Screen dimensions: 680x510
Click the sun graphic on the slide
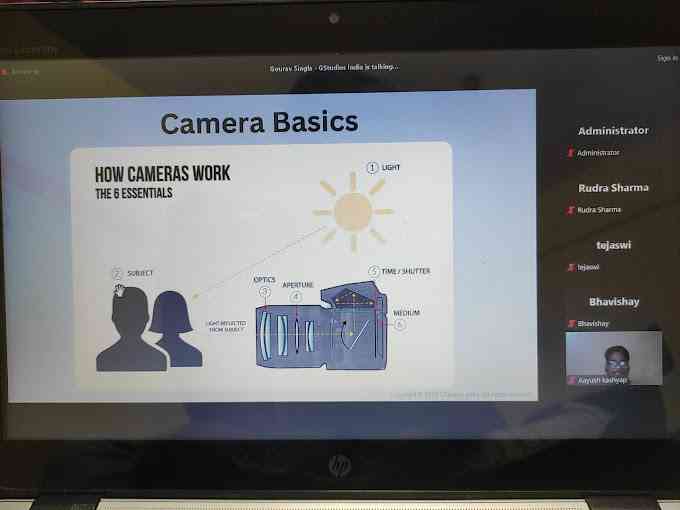[x=352, y=211]
